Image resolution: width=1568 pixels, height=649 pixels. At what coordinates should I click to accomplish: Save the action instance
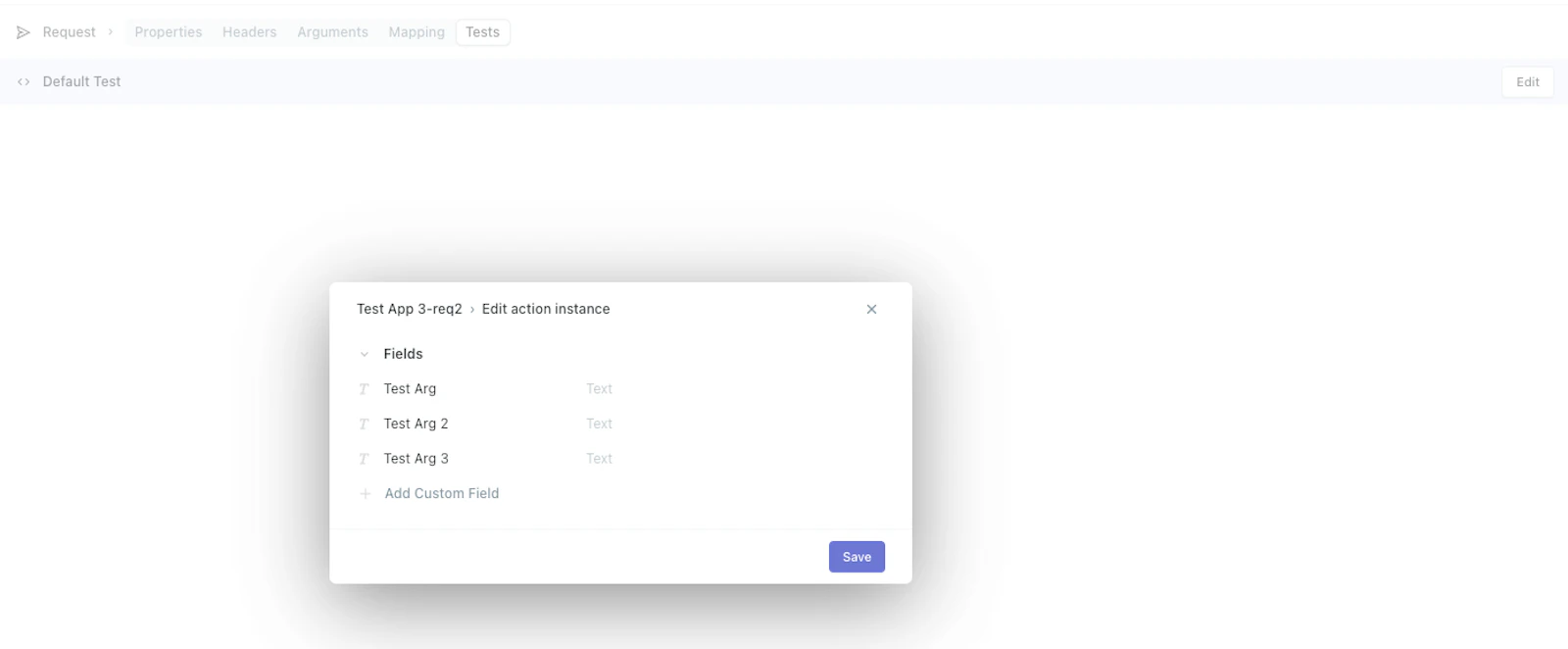click(x=857, y=557)
